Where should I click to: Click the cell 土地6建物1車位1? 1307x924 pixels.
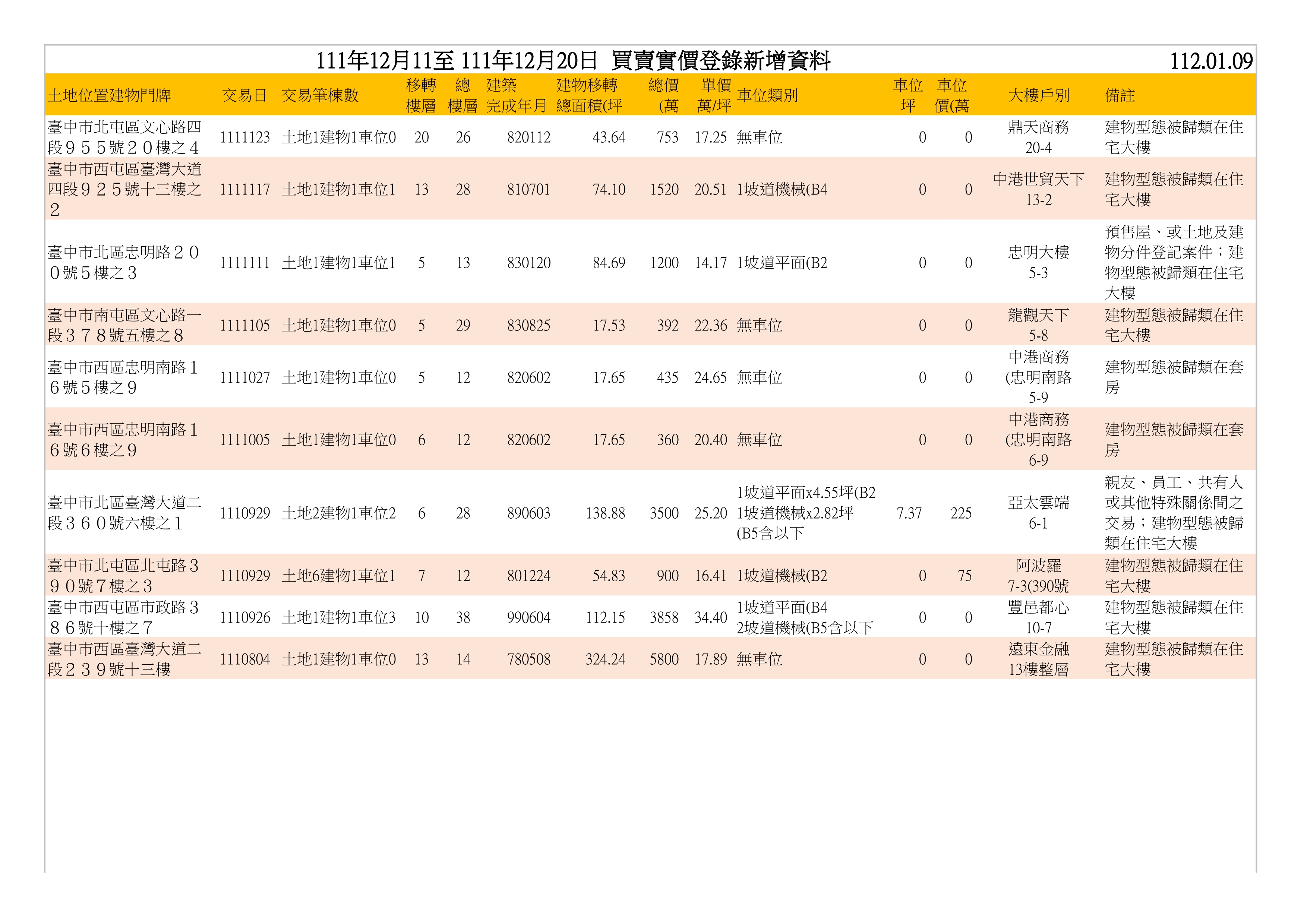pyautogui.click(x=338, y=576)
